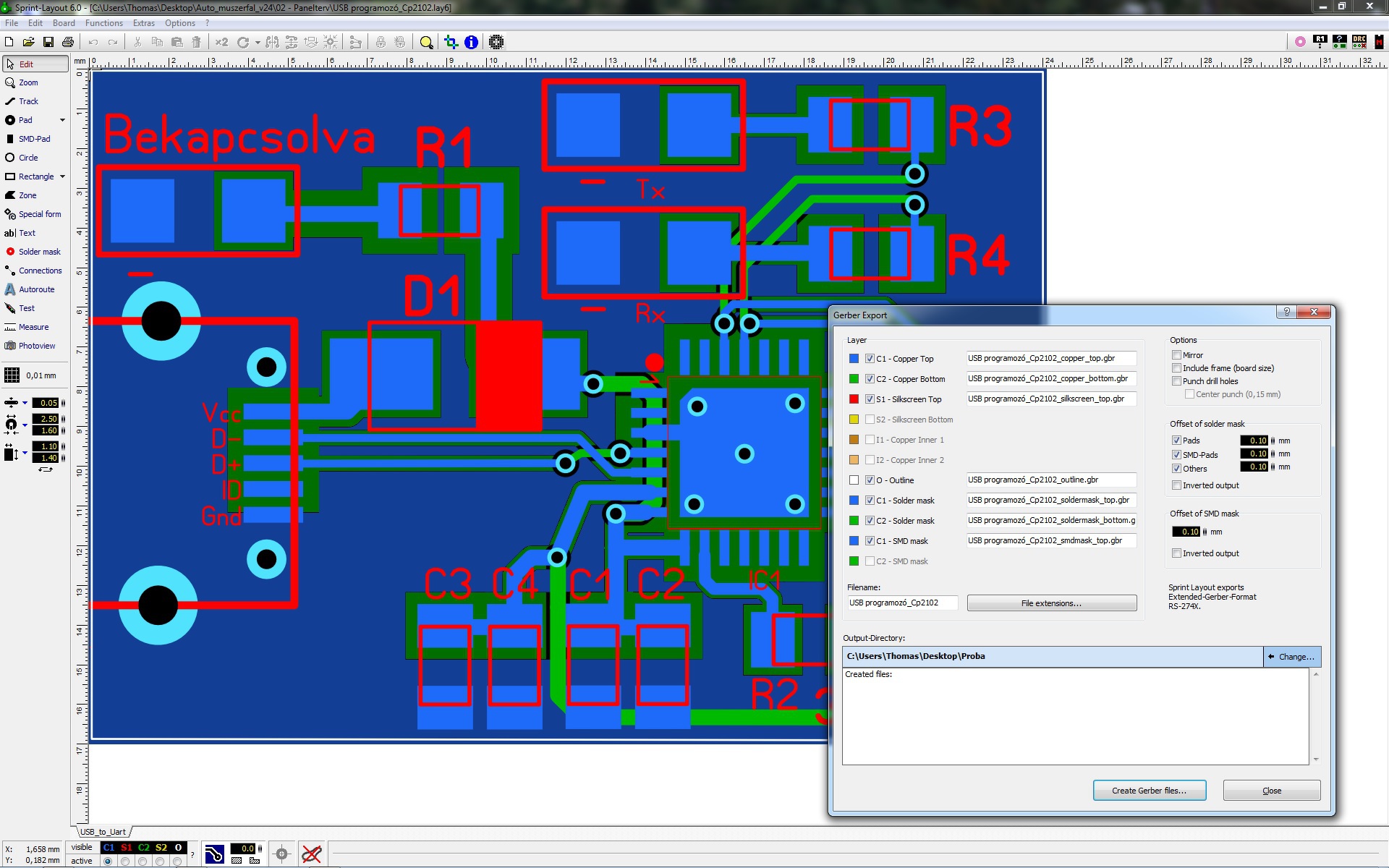Open the Functions menu
The image size is (1389, 868).
103,23
